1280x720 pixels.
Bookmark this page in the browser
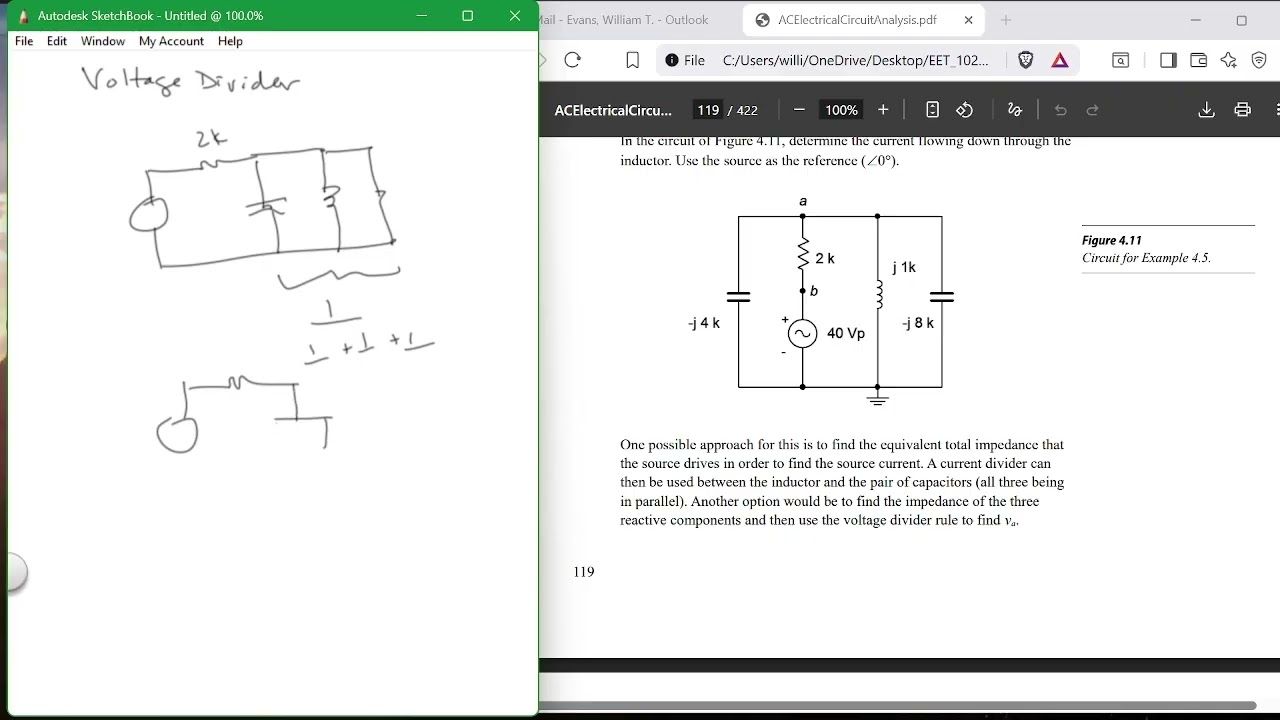click(632, 60)
